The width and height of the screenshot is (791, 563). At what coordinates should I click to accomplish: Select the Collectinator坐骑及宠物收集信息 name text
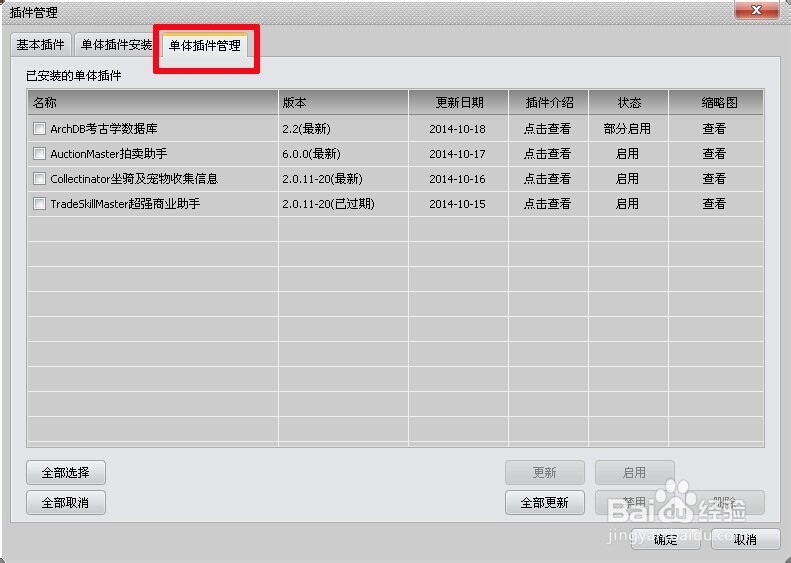click(x=134, y=179)
